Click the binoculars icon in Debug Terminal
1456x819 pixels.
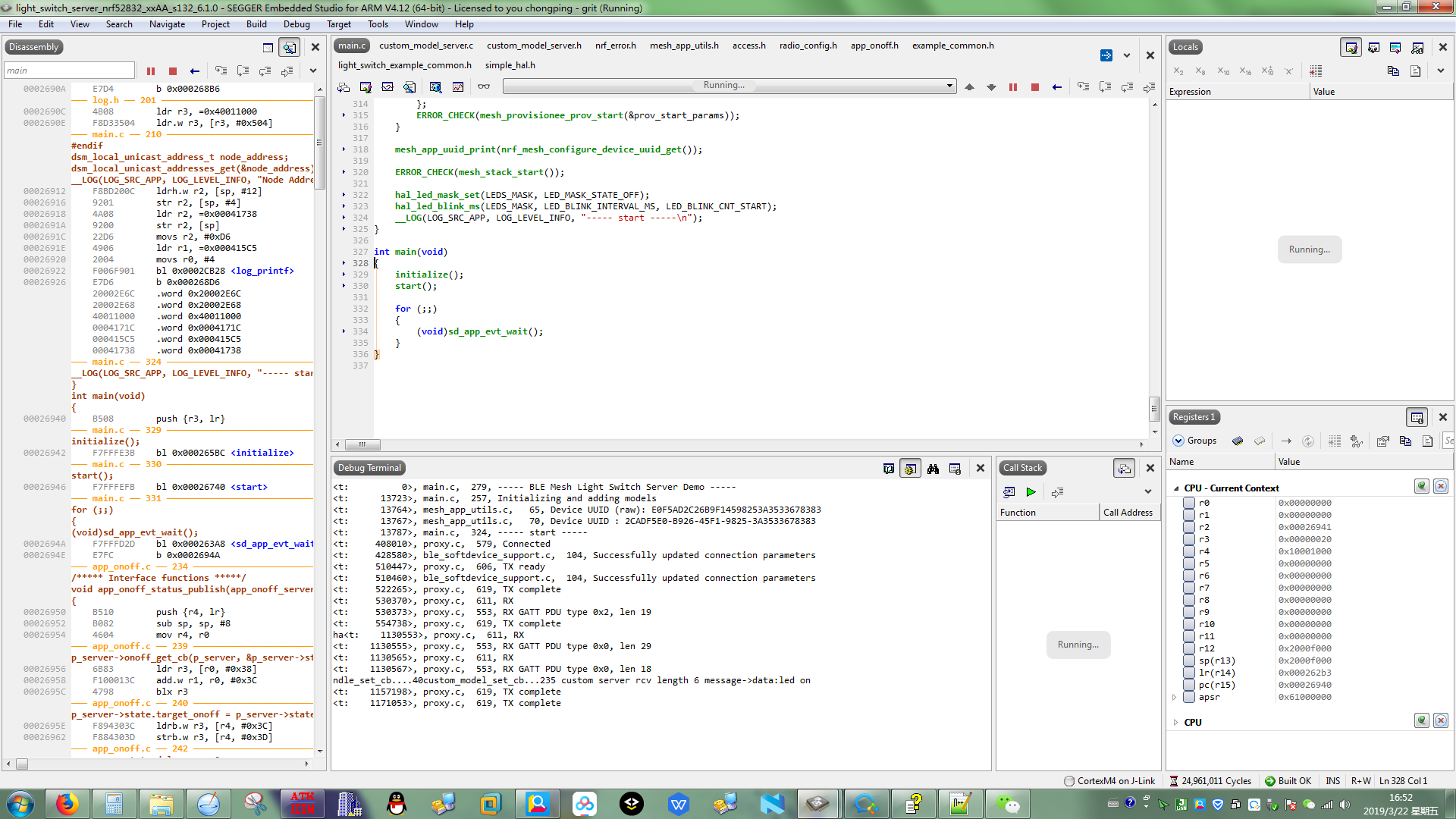(x=933, y=469)
